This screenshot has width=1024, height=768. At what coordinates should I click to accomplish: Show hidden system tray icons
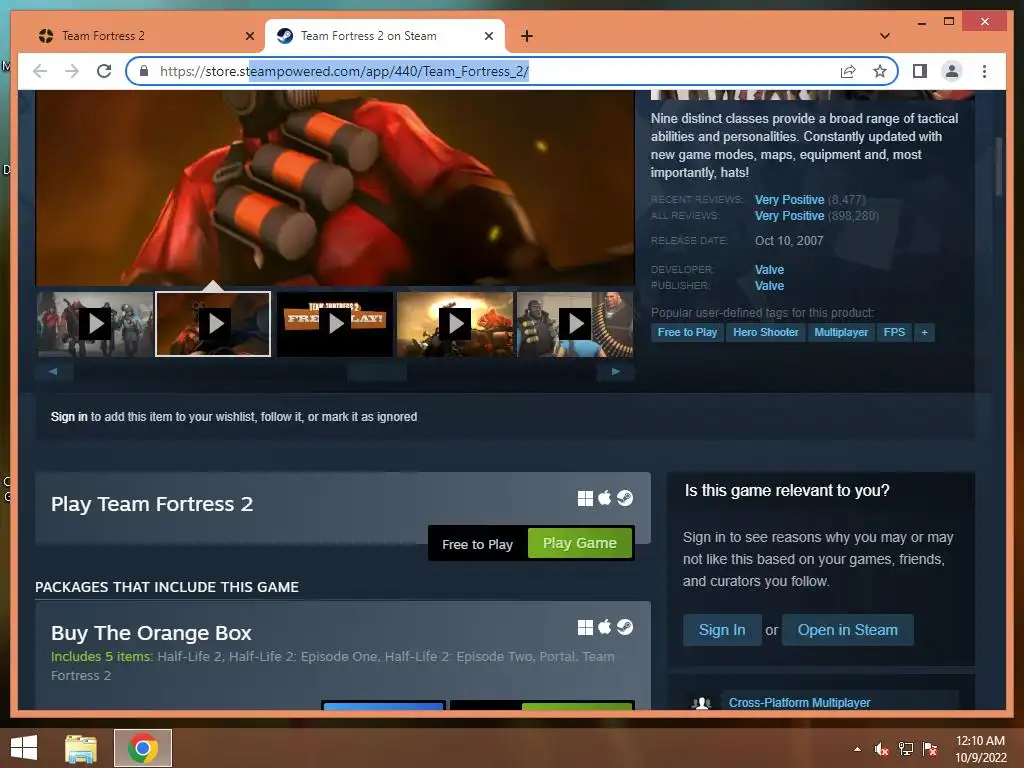point(857,749)
